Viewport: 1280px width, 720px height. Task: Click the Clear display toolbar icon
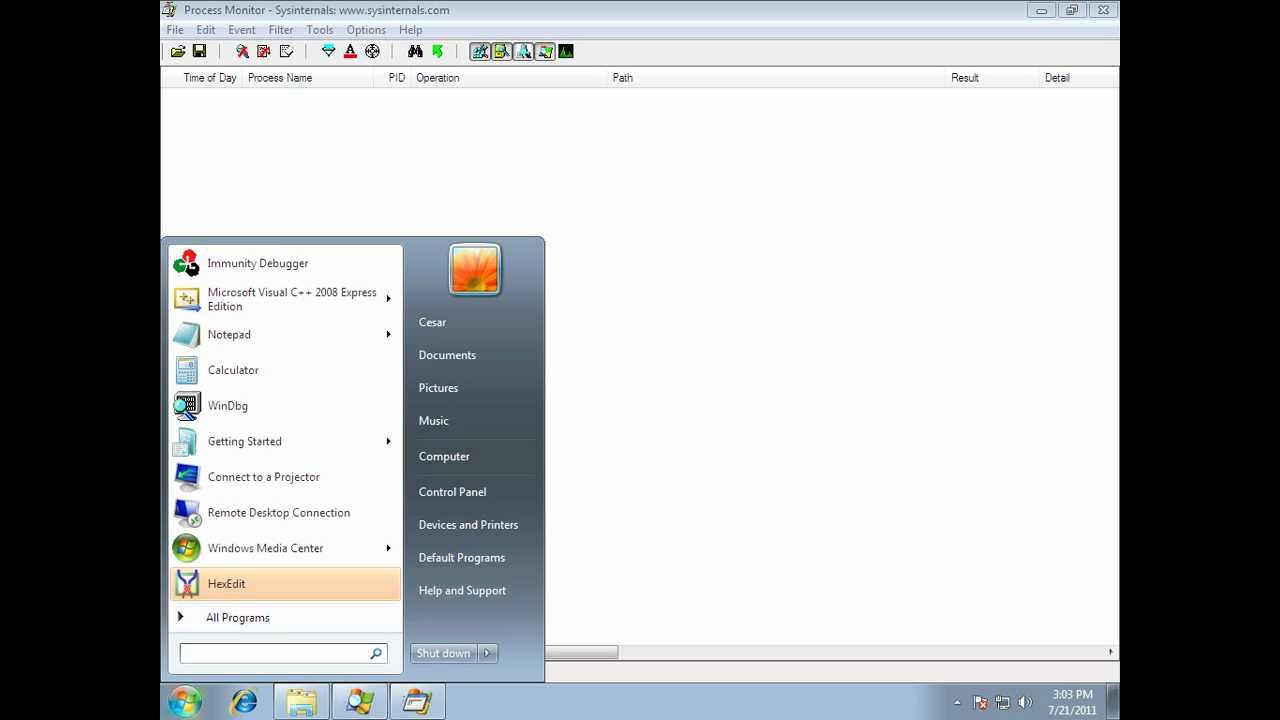[286, 51]
